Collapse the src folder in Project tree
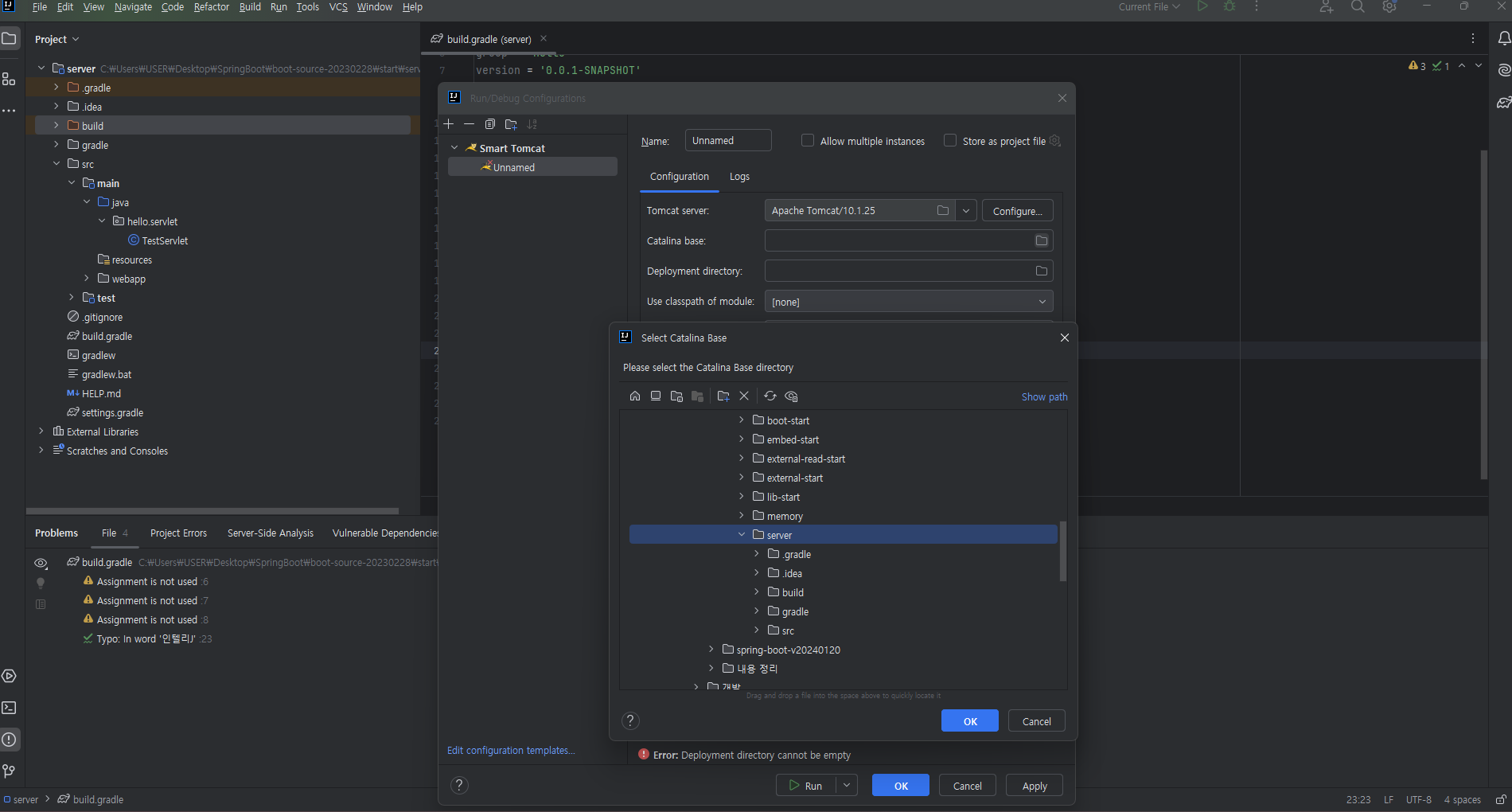1512x812 pixels. (57, 164)
